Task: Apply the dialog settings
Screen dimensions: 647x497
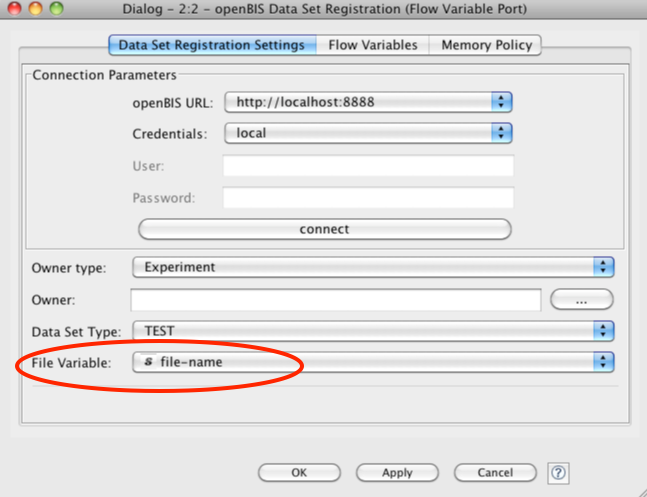Action: [397, 473]
